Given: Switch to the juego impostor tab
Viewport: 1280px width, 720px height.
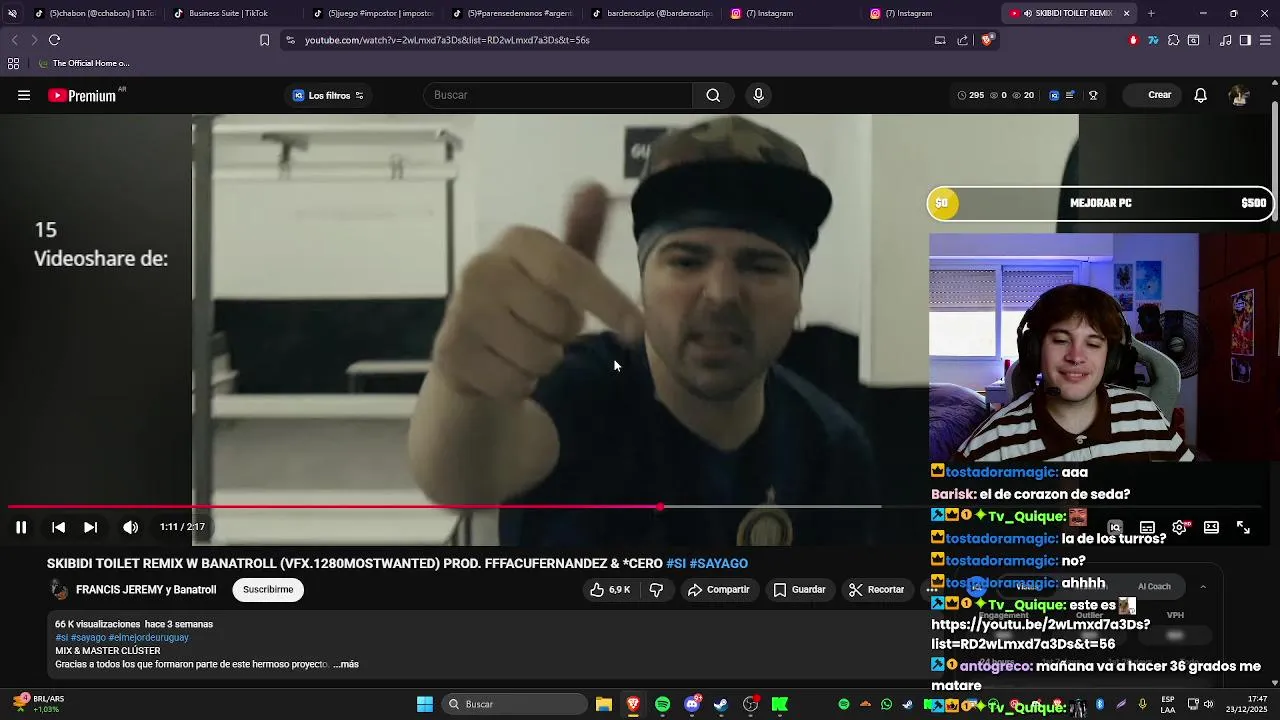Looking at the screenshot, I should pyautogui.click(x=372, y=13).
